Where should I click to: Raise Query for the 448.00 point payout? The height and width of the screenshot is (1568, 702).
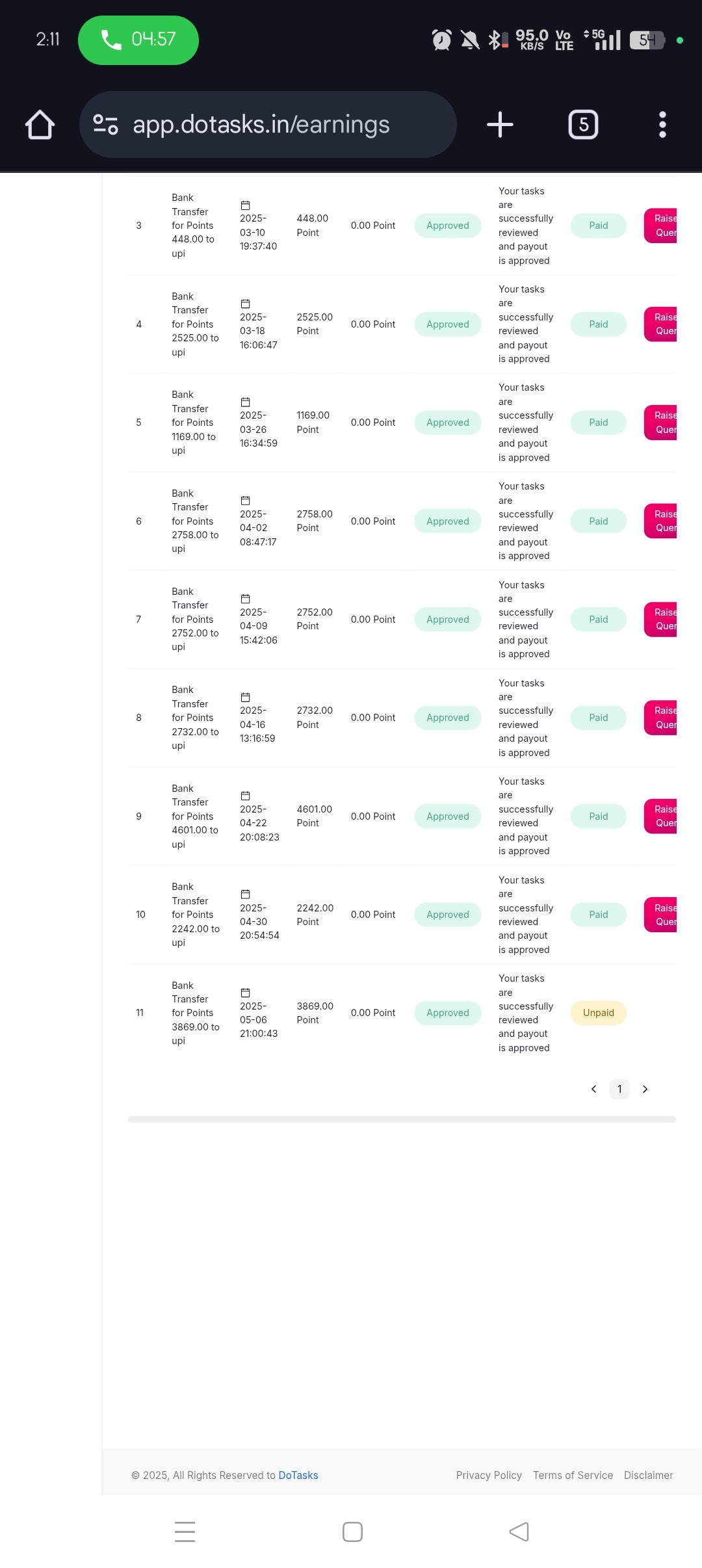[660, 226]
